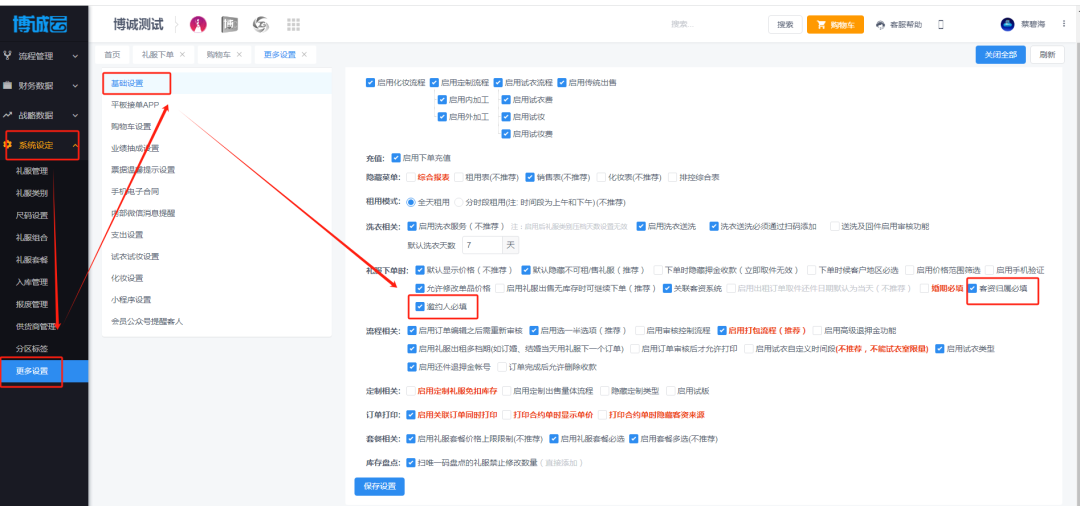1080x506 pixels.
Task: Switch to the 首页 tab
Action: tap(112, 54)
